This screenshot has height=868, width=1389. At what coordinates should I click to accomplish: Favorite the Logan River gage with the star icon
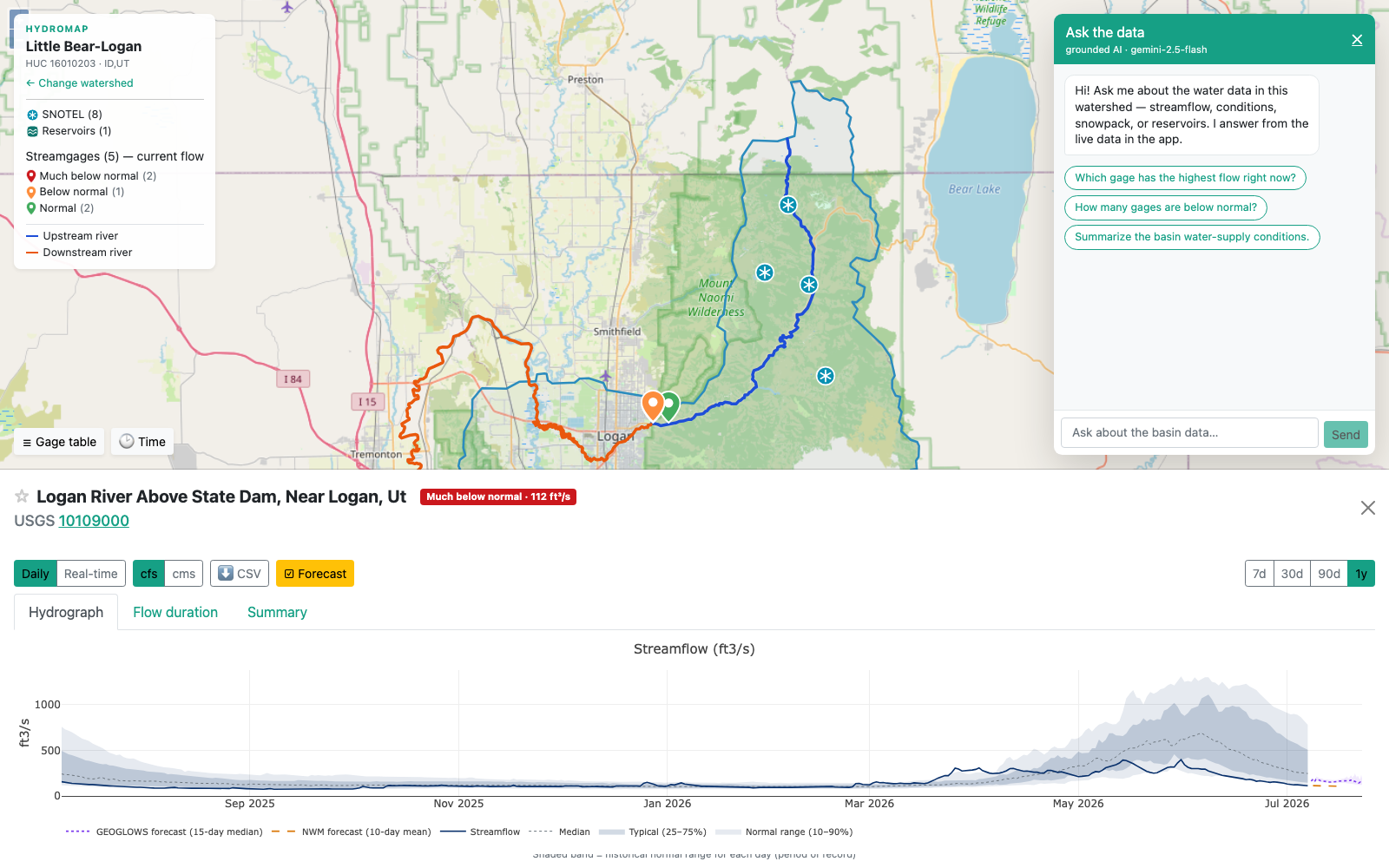[x=22, y=496]
